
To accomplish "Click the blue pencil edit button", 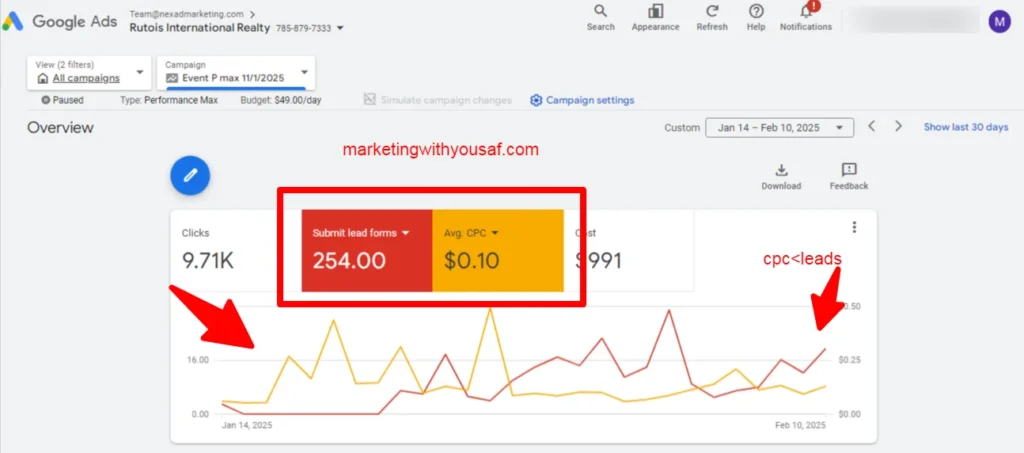I will pyautogui.click(x=190, y=175).
